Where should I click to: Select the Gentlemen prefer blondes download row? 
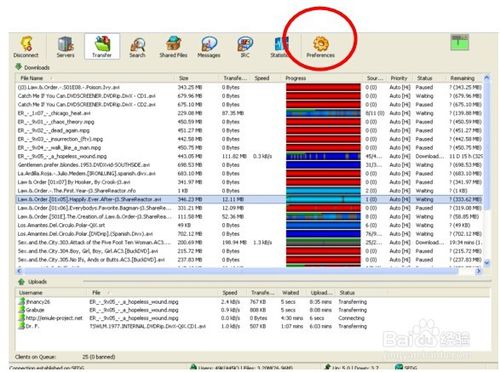tap(249, 165)
